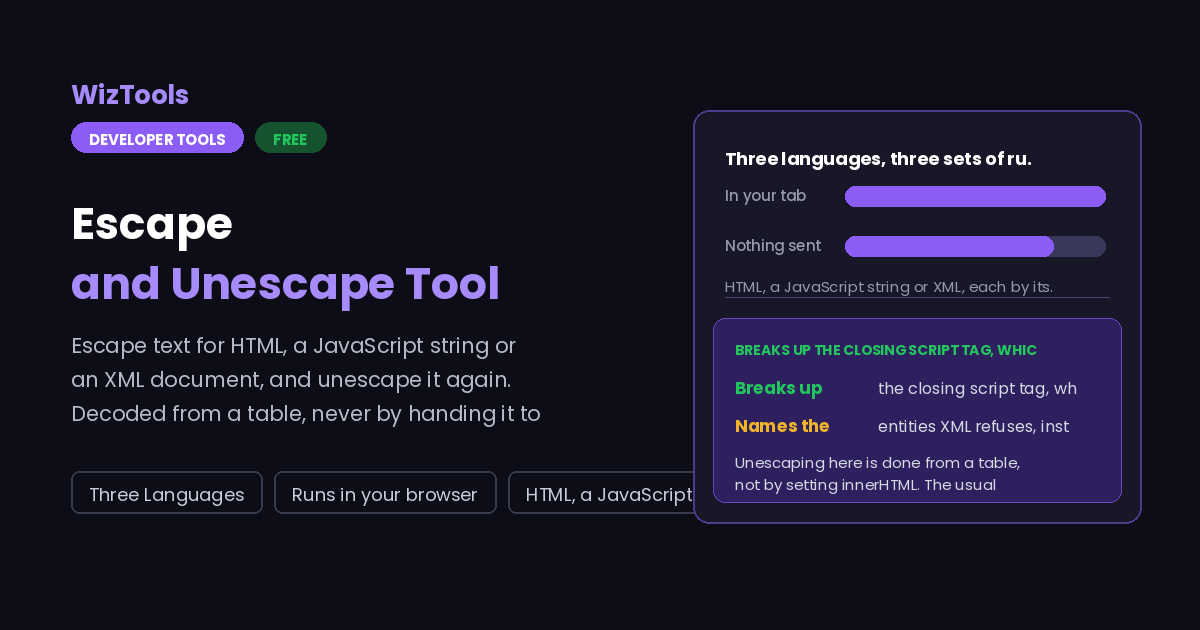Select the Runs in your browser tag

(x=385, y=493)
